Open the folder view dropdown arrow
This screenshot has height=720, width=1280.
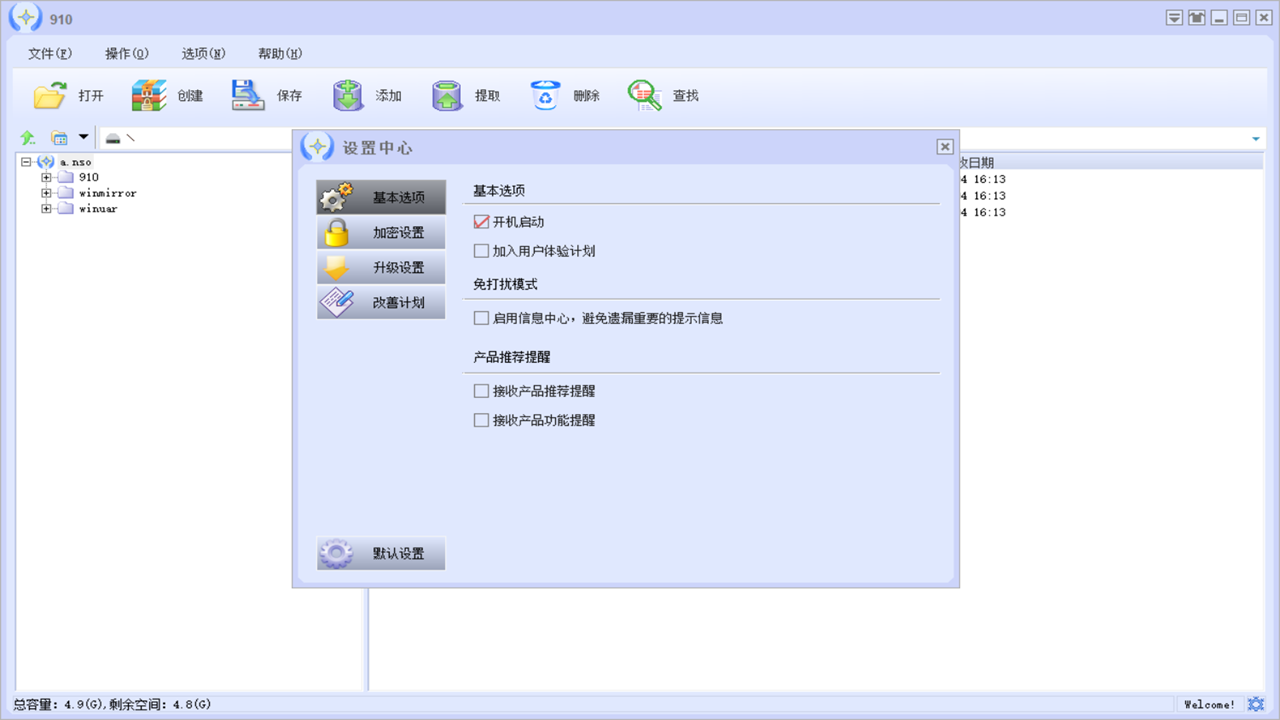point(85,137)
